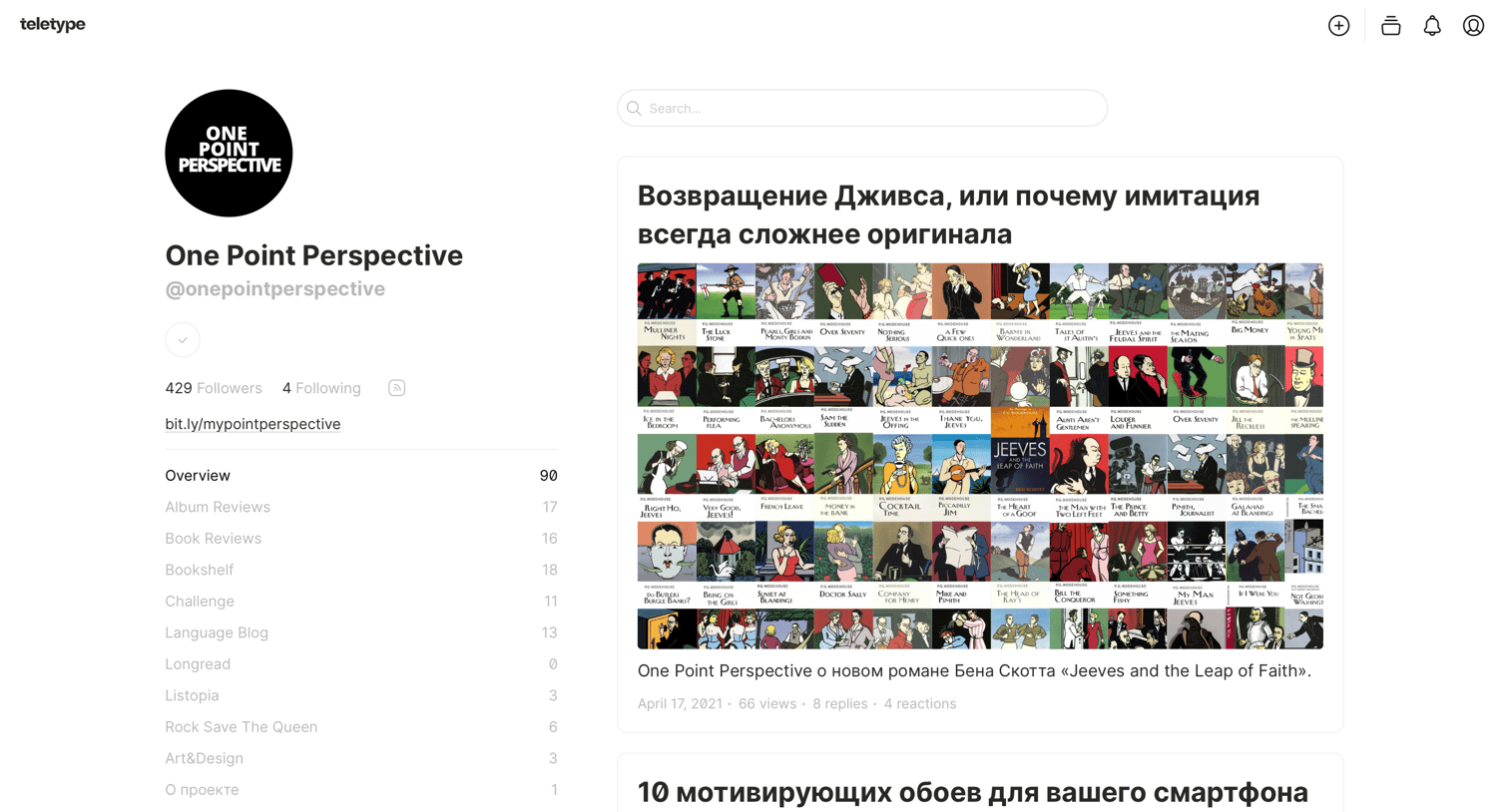View the 429 Followers list
The image size is (1509, 812).
click(214, 388)
